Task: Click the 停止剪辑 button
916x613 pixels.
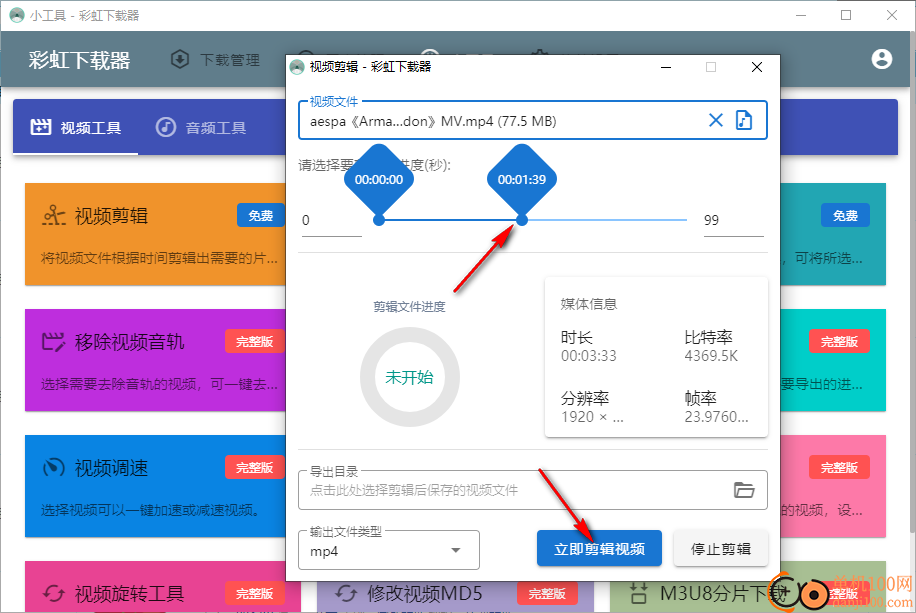Action: coord(720,548)
